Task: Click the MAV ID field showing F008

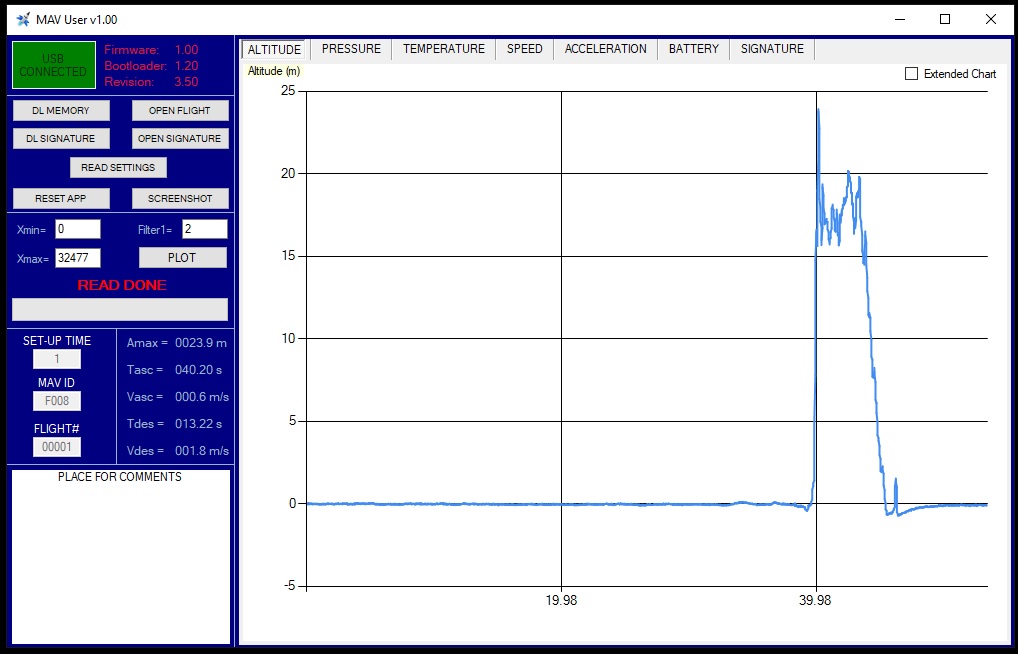Action: coord(57,401)
